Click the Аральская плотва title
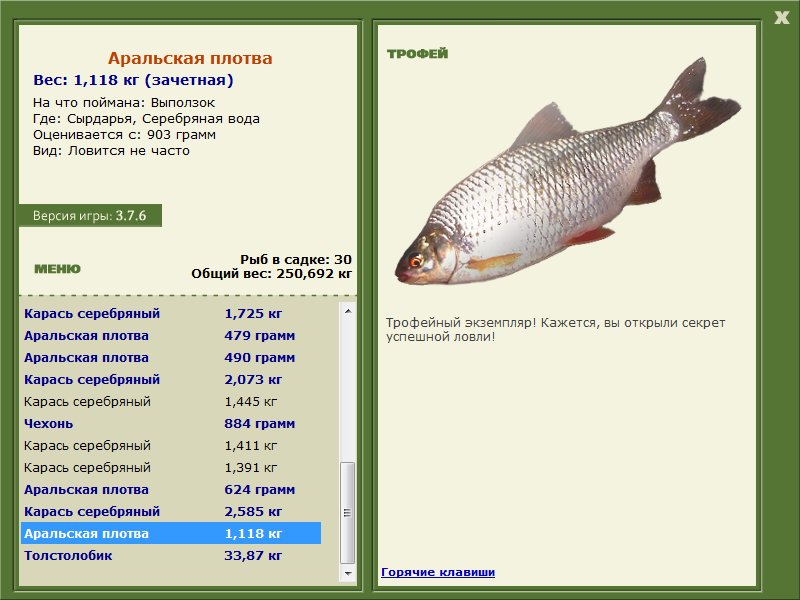This screenshot has height=600, width=800. 190,58
